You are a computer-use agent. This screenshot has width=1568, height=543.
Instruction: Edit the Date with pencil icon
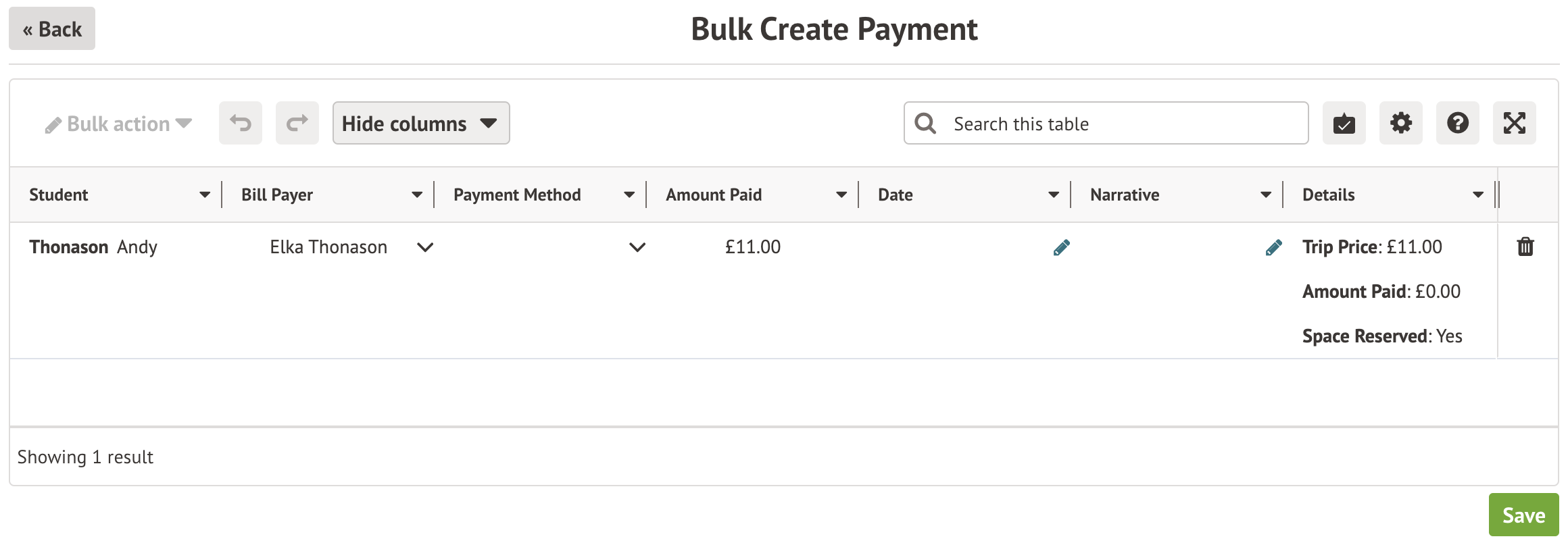[x=1061, y=248]
